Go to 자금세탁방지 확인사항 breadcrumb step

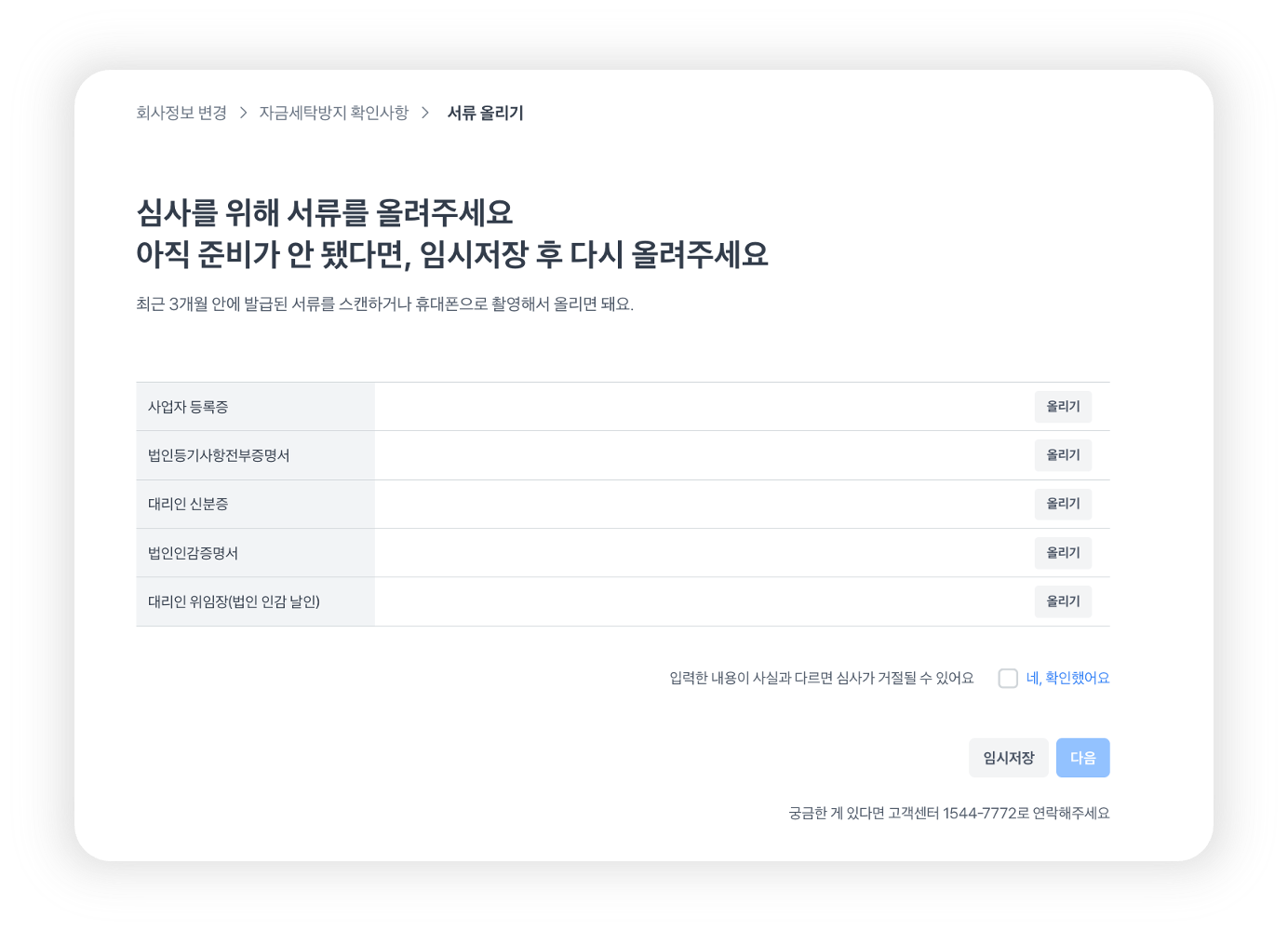(333, 113)
